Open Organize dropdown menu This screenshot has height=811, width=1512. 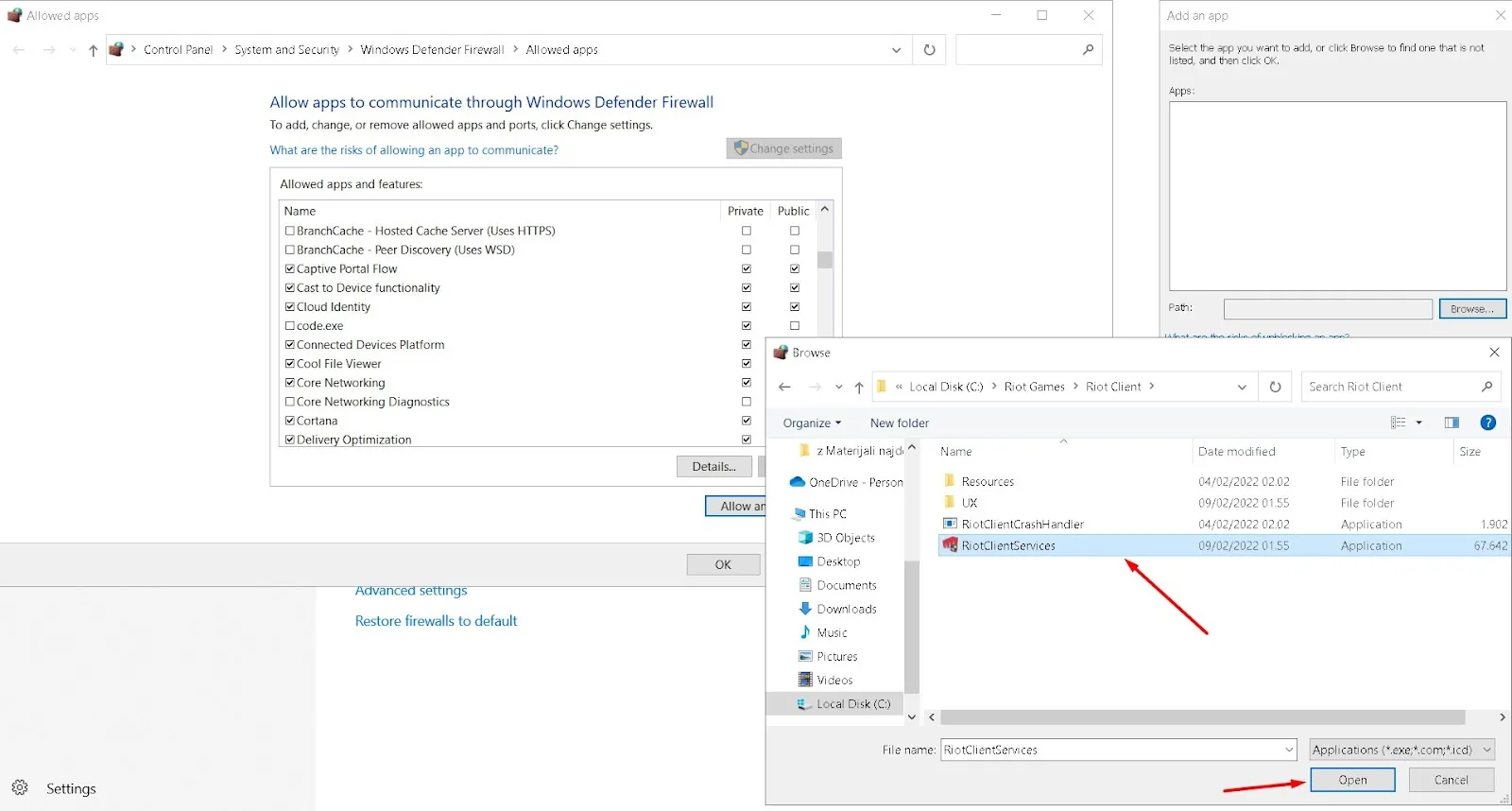pyautogui.click(x=812, y=423)
